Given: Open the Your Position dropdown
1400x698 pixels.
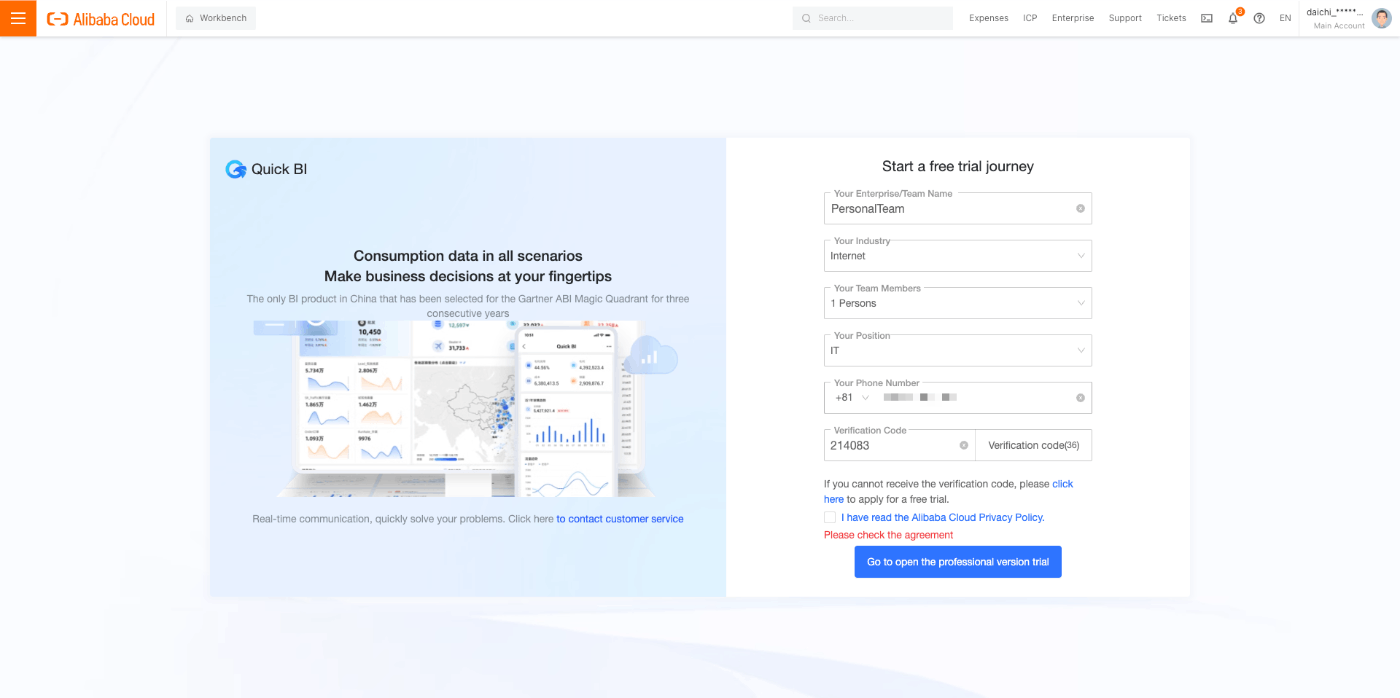Looking at the screenshot, I should [957, 351].
